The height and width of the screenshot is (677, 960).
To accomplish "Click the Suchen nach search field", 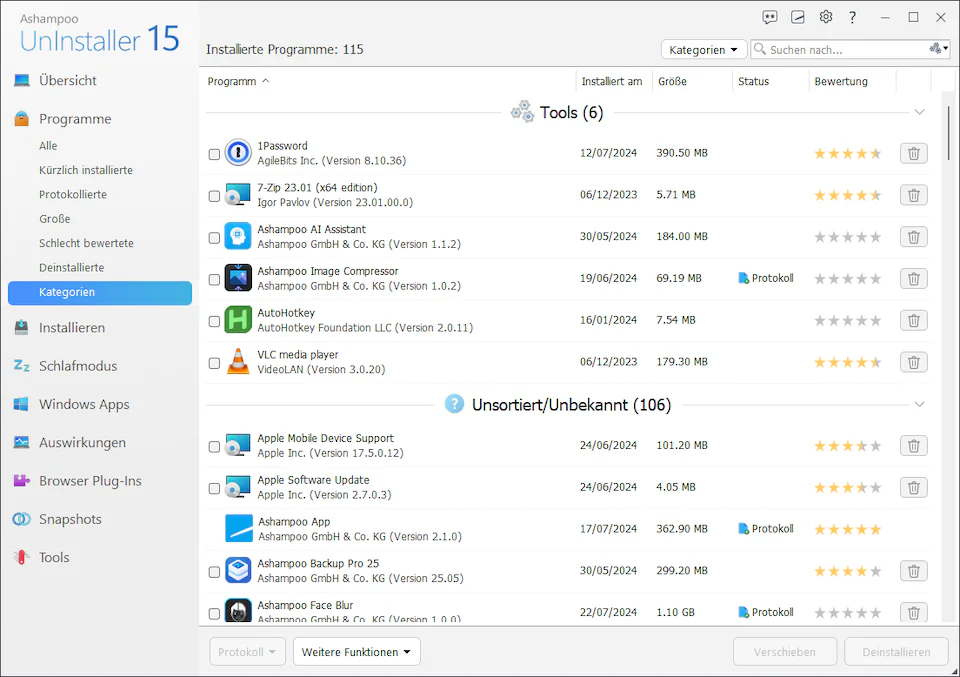I will pyautogui.click(x=848, y=50).
